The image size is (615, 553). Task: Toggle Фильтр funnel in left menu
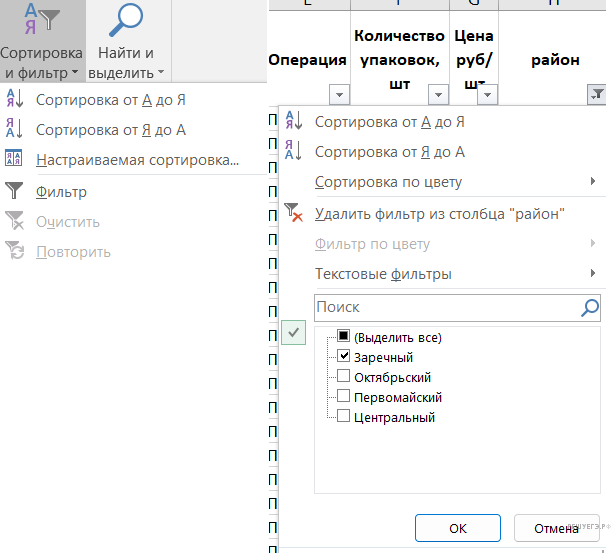[60, 191]
